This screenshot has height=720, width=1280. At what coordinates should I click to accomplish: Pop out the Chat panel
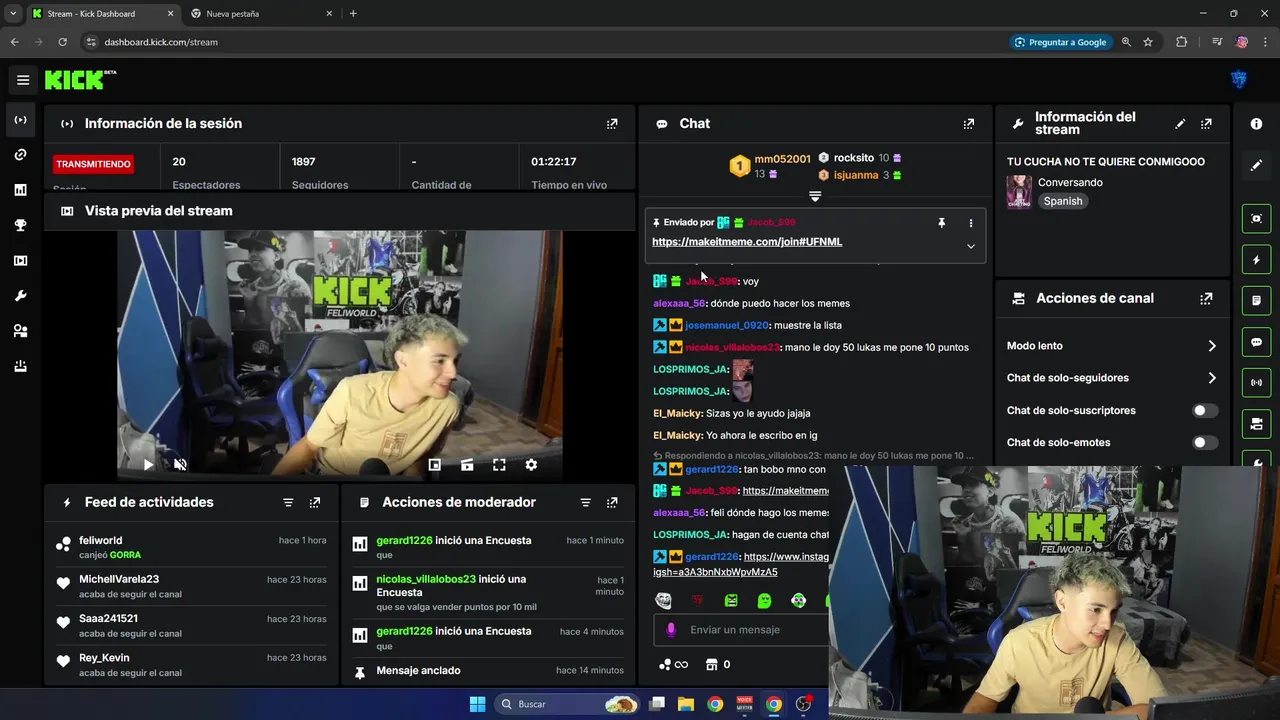tap(968, 124)
